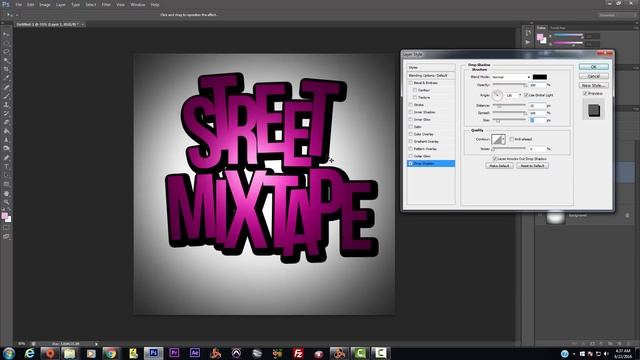
Task: Open the Blend Mode dropdown
Action: pyautogui.click(x=511, y=77)
